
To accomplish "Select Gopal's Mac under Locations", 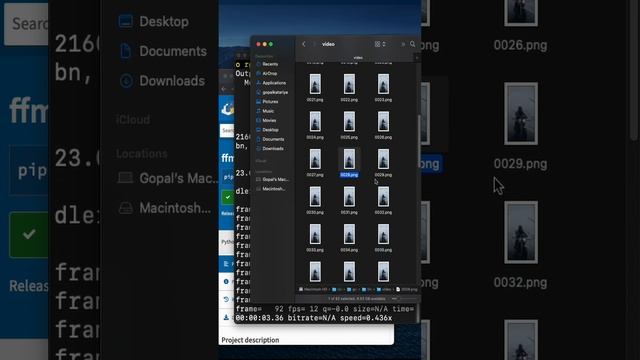I will point(272,180).
